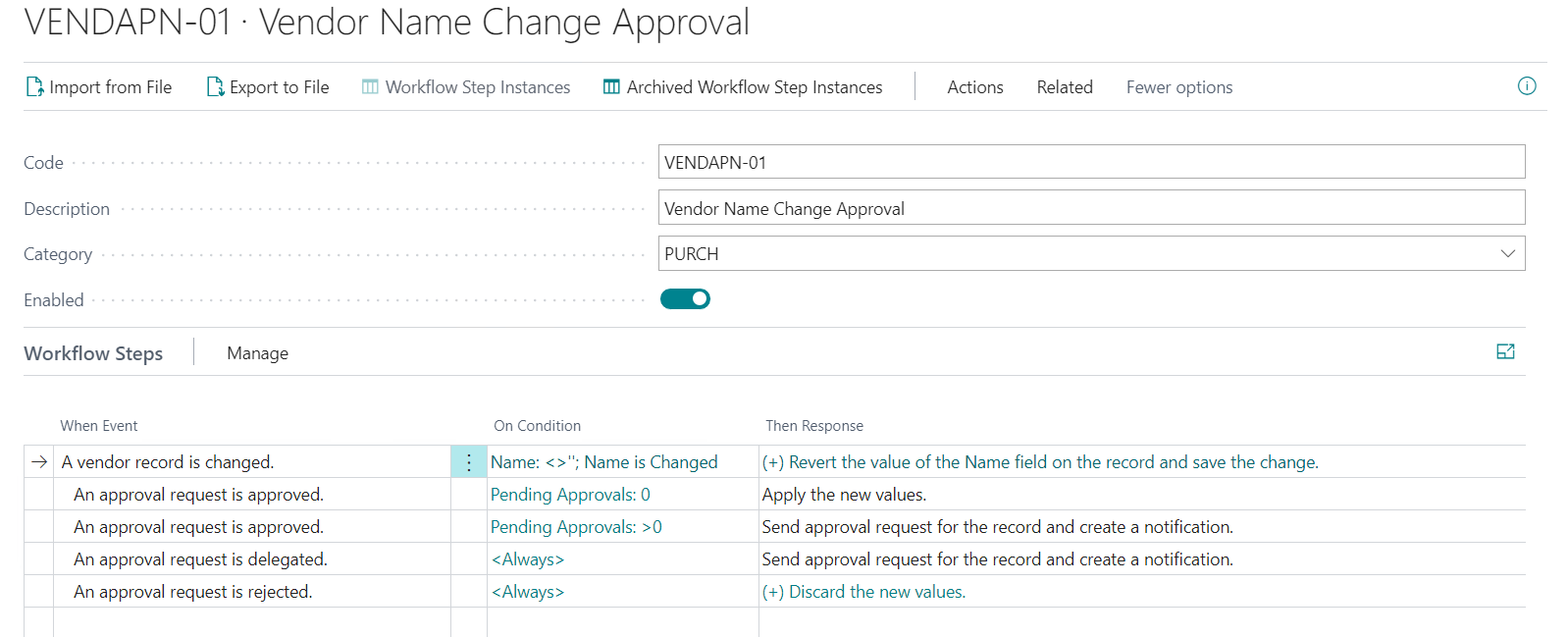This screenshot has height=637, width=1568.
Task: Open the 'Pending Approvals: 0' condition
Action: coord(570,495)
